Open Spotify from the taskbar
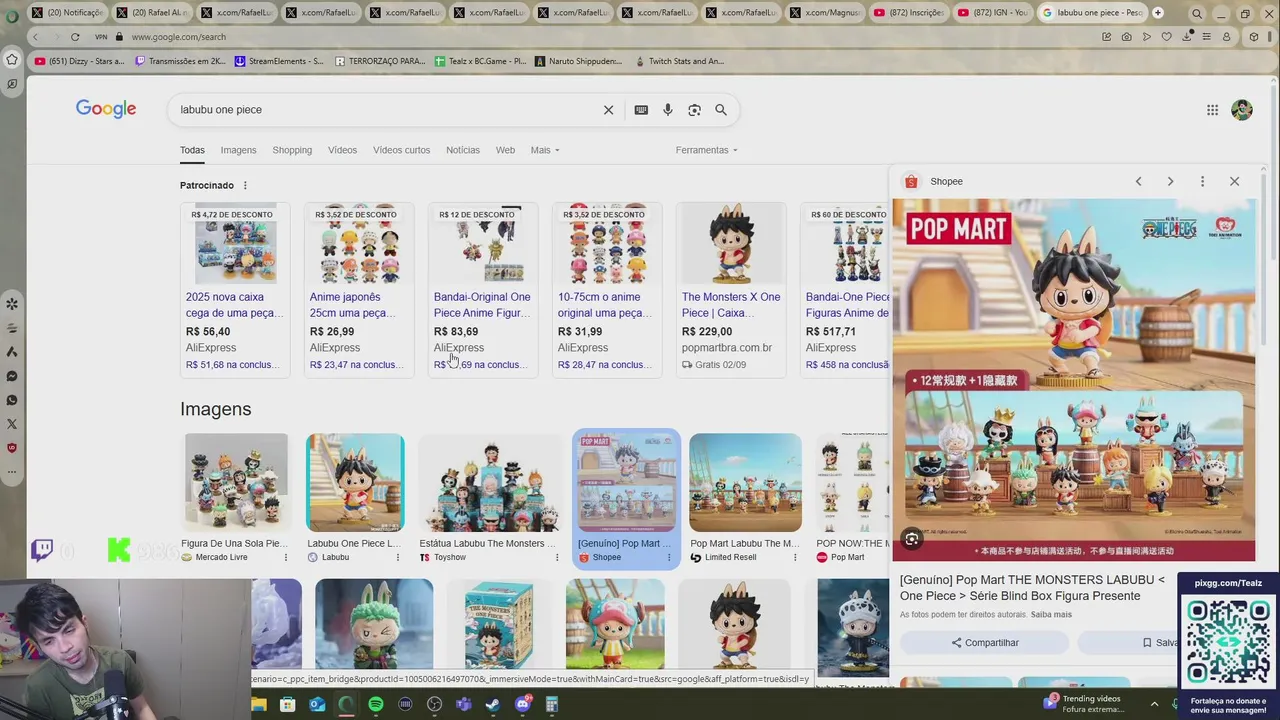Viewport: 1280px width, 720px height. coord(375,704)
